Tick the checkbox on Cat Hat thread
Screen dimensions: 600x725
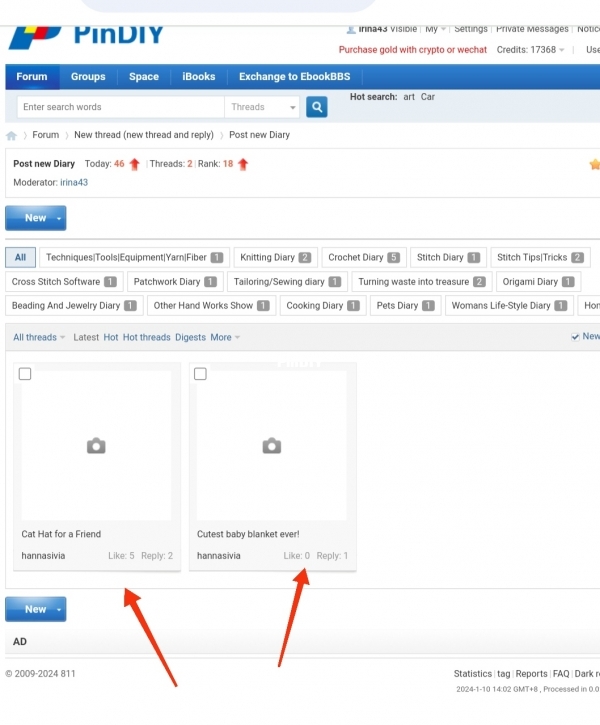tap(25, 374)
